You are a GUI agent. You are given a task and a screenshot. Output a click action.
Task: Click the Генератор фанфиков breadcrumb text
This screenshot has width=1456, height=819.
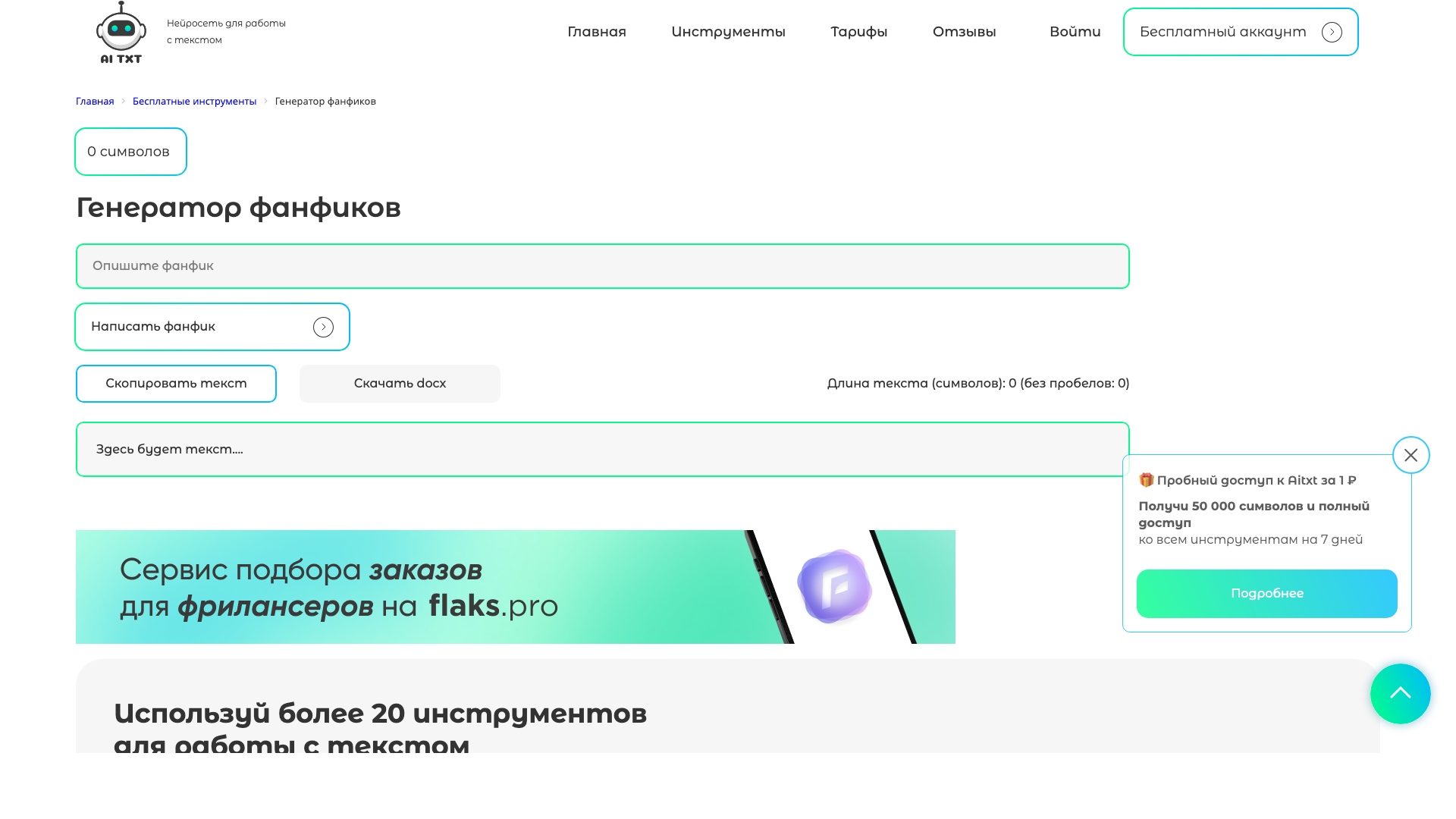coord(325,102)
